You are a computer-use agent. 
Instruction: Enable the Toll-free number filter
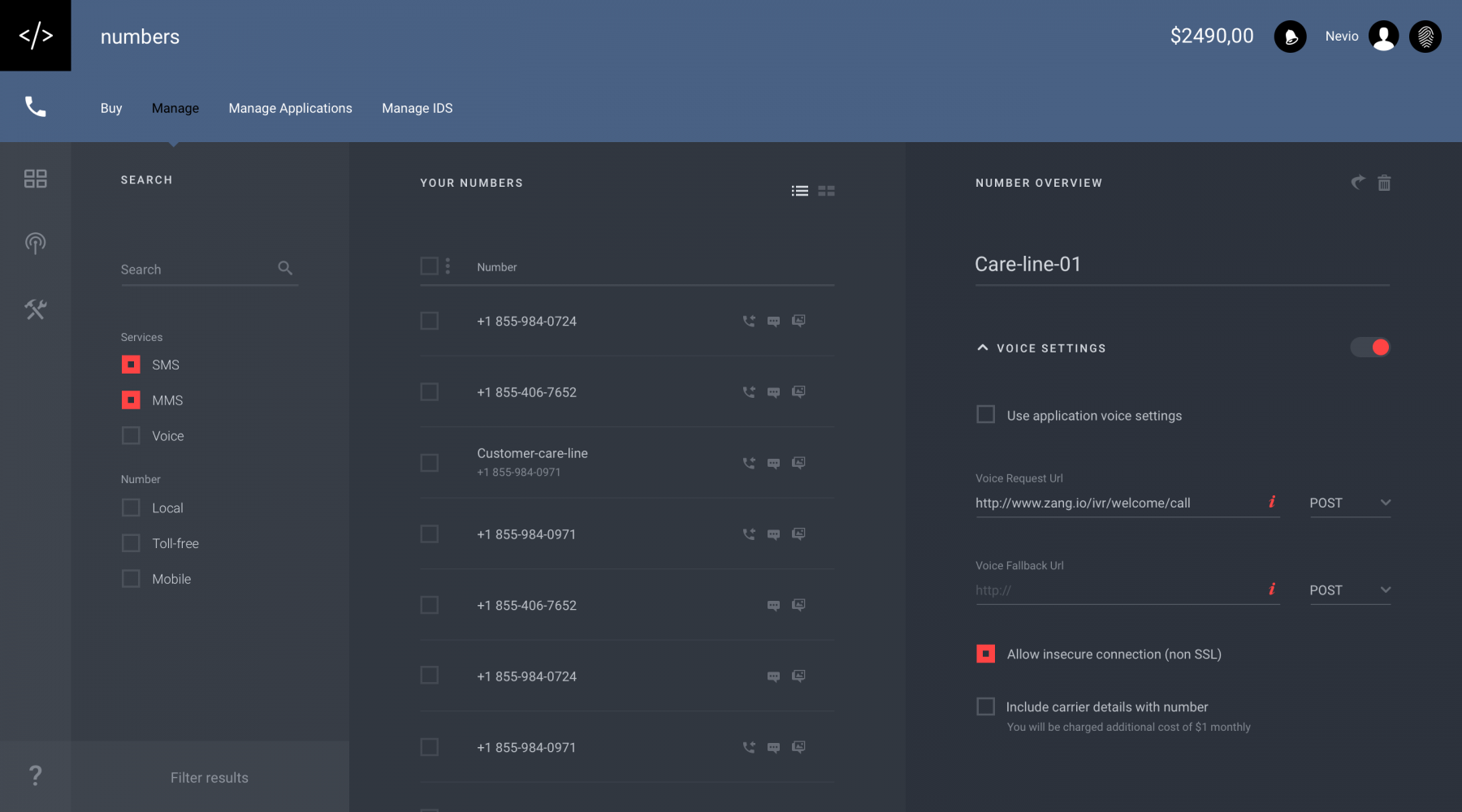[131, 543]
